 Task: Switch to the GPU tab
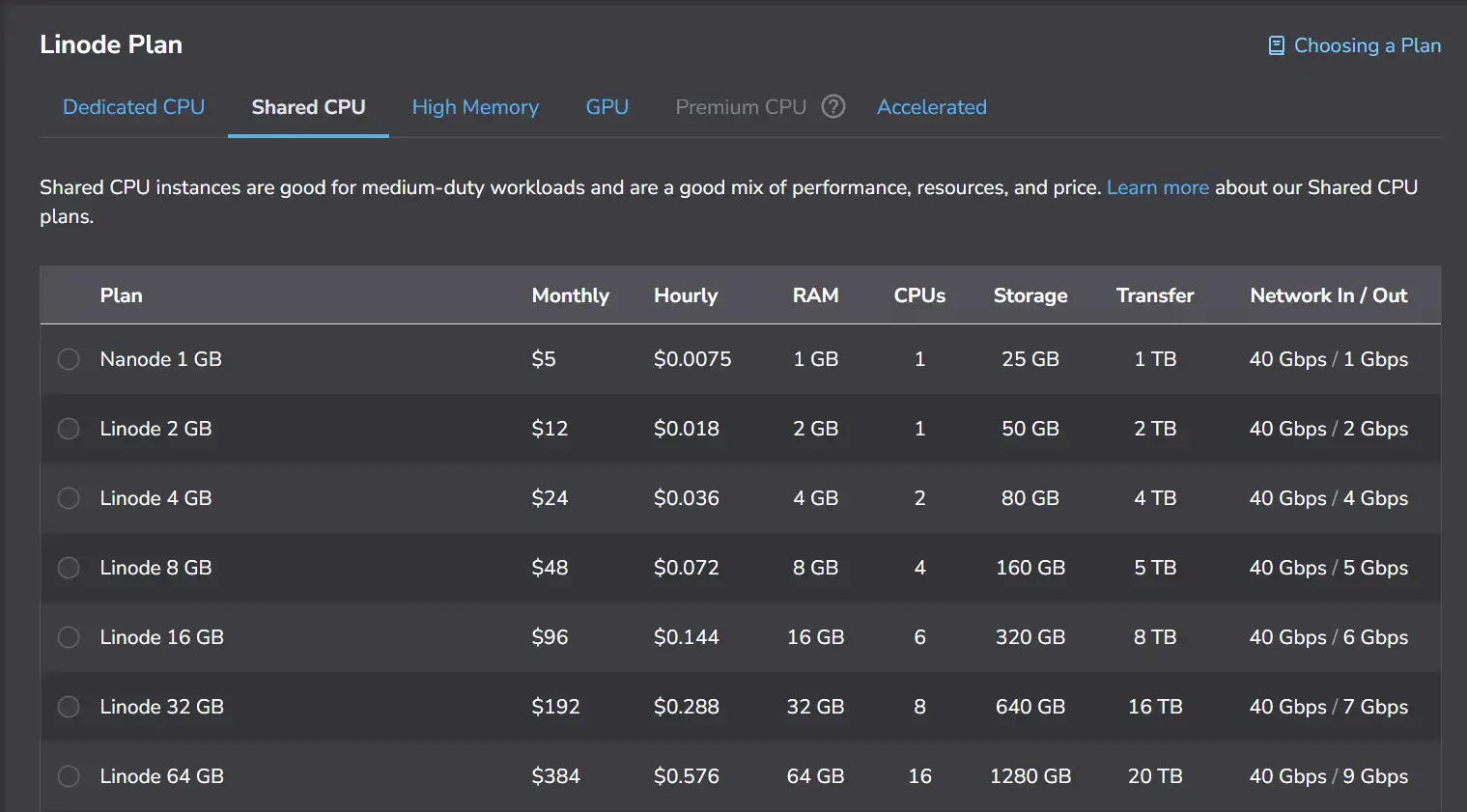607,107
